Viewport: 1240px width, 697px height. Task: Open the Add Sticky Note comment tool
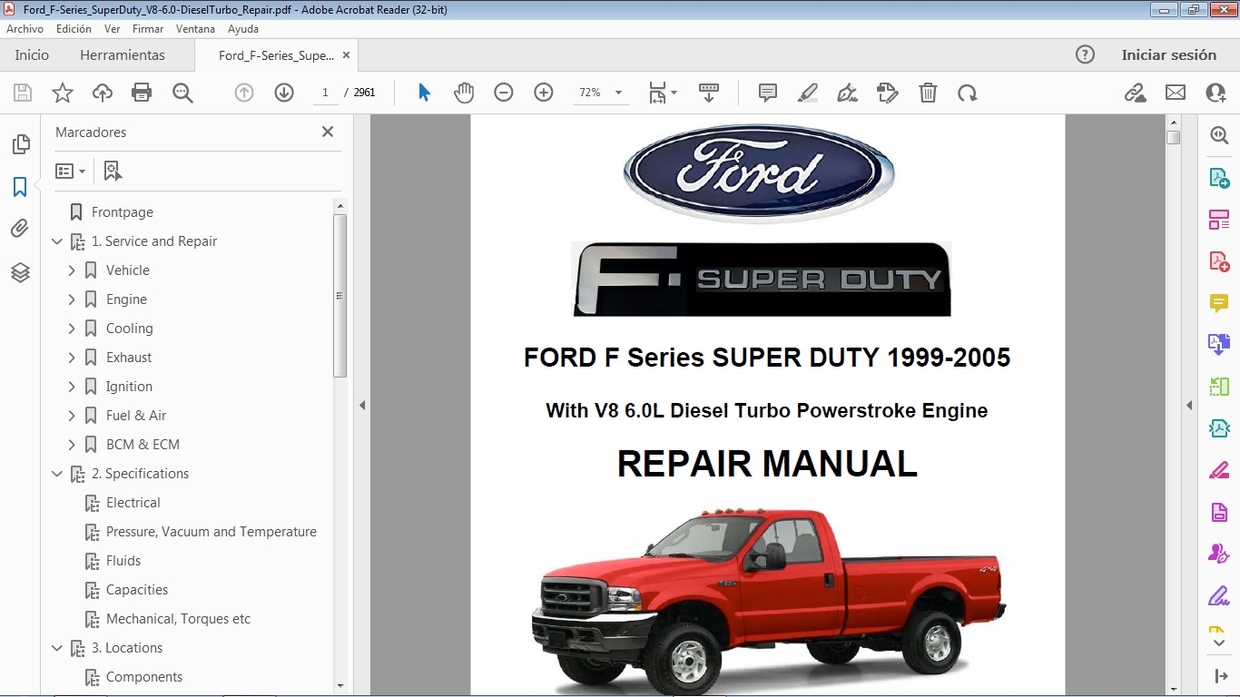767,92
